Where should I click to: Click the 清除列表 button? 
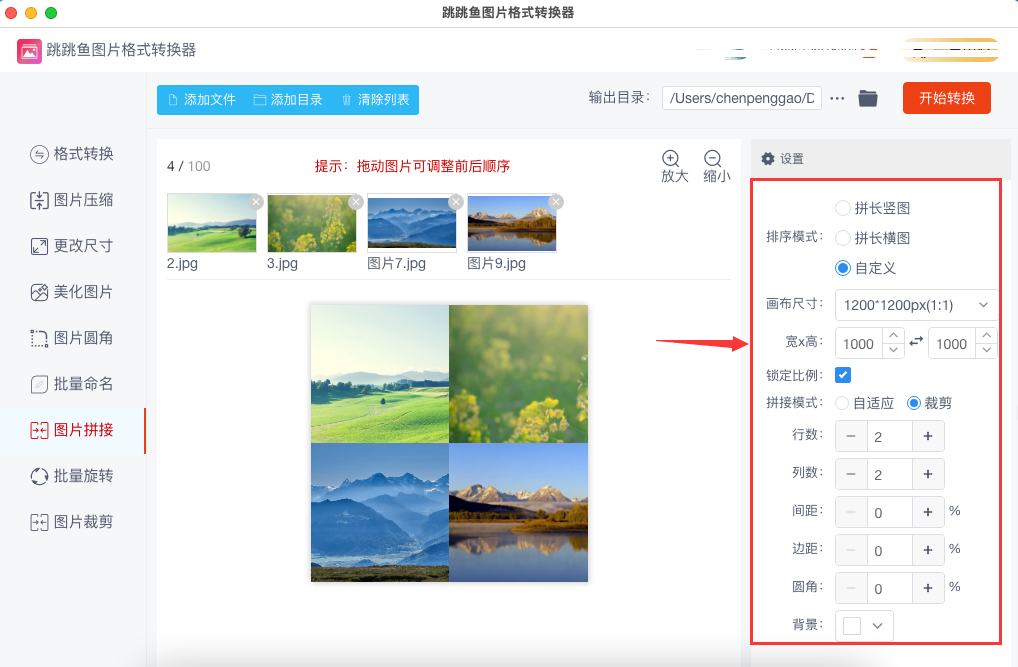tap(375, 100)
